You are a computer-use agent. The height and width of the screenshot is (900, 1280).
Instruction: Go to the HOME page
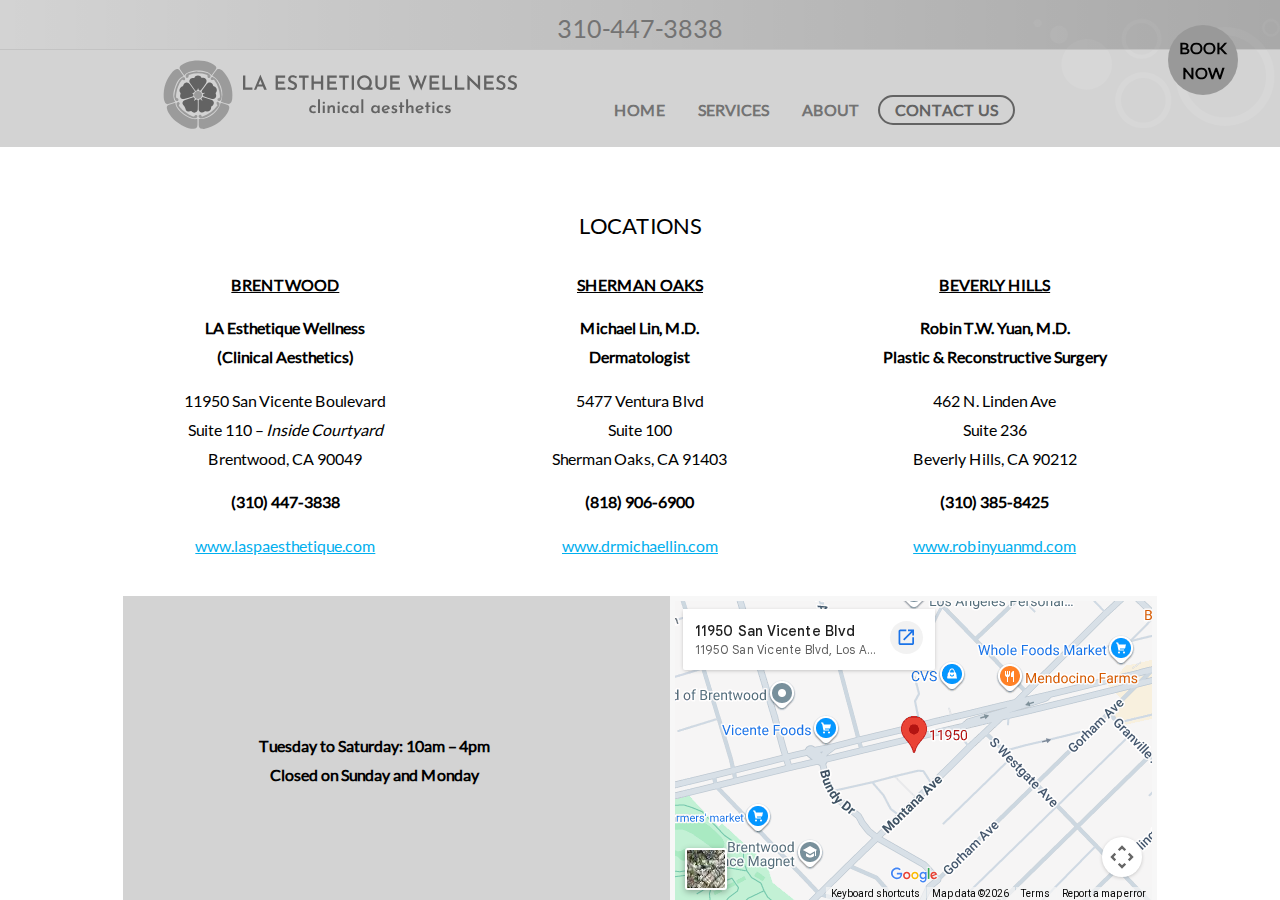pos(639,110)
